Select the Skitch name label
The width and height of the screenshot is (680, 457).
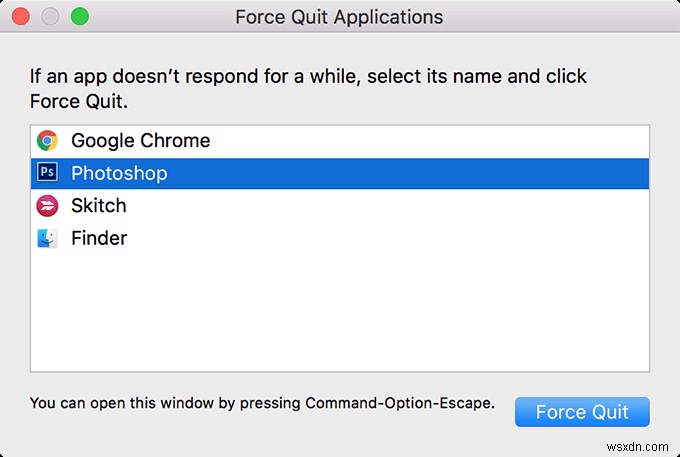[x=99, y=206]
